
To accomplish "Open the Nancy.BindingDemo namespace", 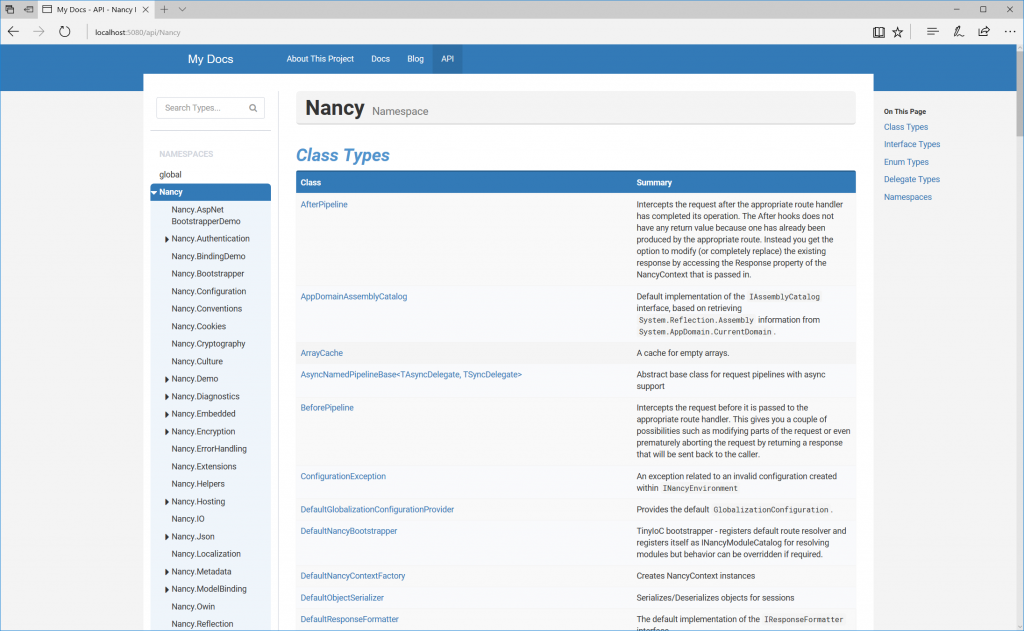I will click(208, 256).
